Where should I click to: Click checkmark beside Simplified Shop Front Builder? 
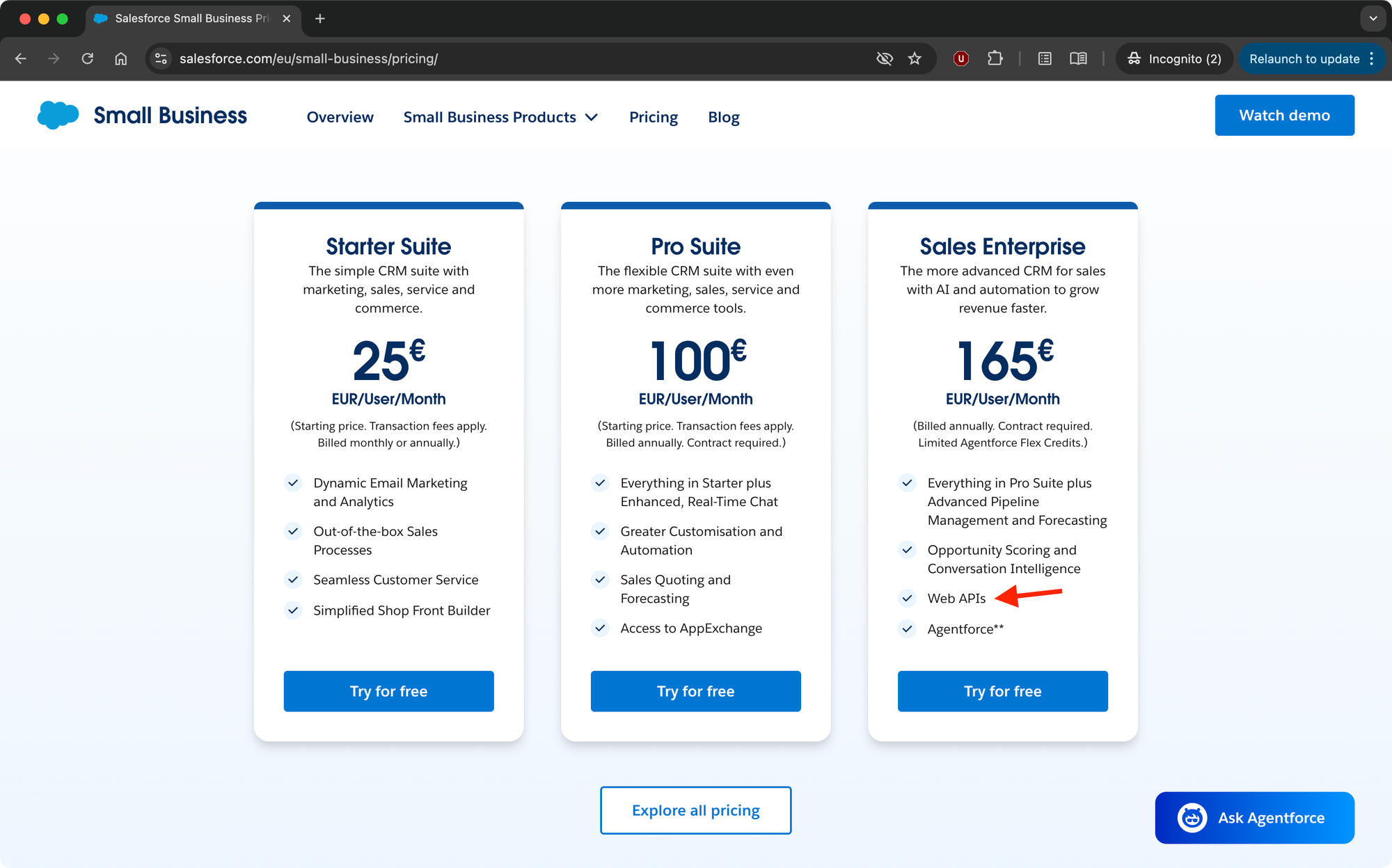293,610
